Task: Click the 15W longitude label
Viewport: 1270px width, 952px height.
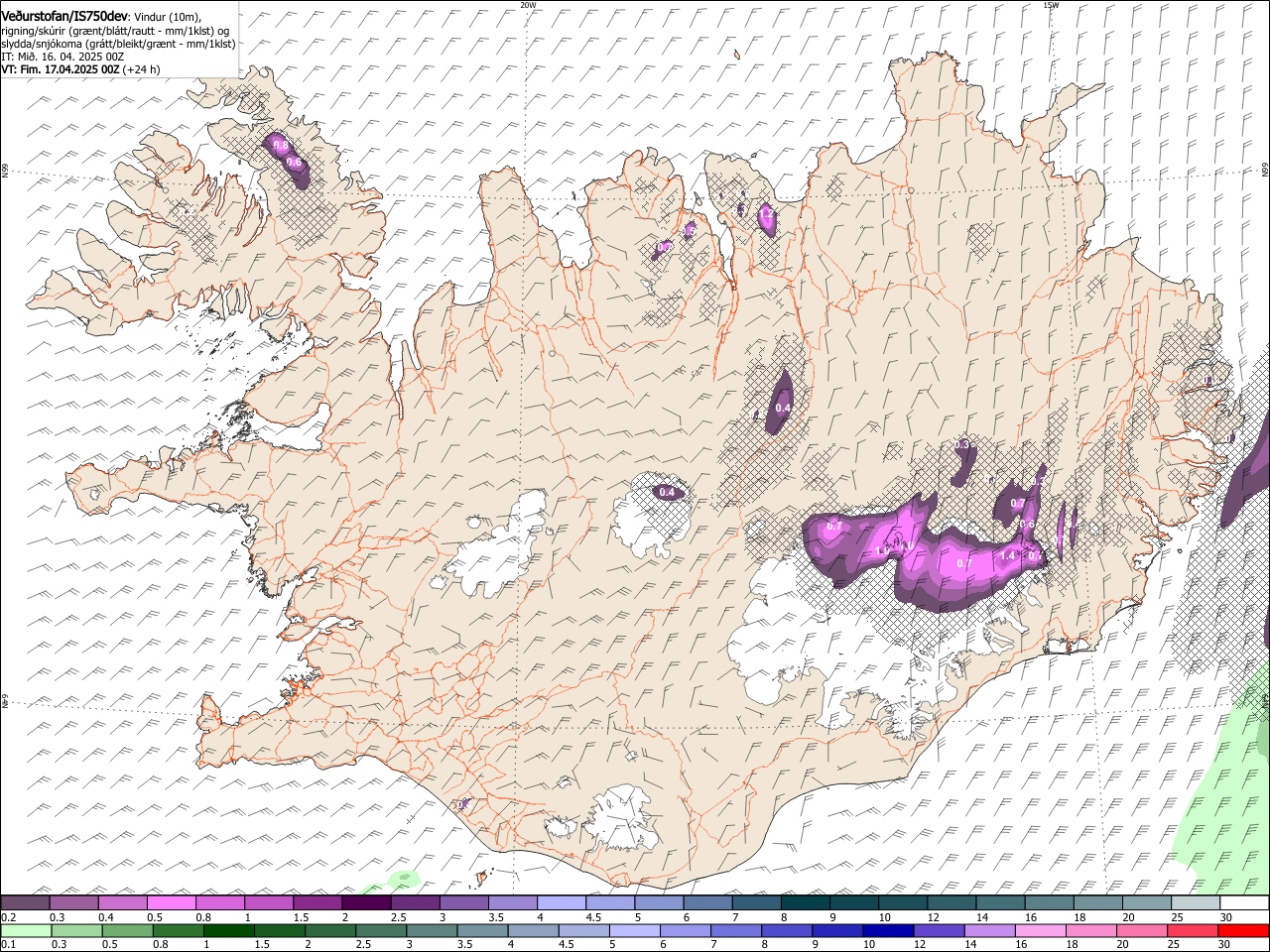Action: 1051,5
